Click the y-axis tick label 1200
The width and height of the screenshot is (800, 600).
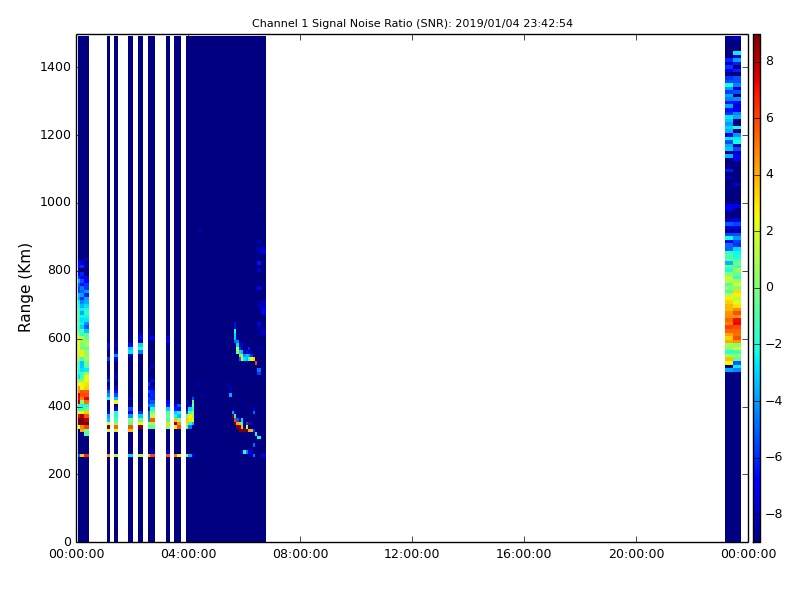(x=56, y=135)
